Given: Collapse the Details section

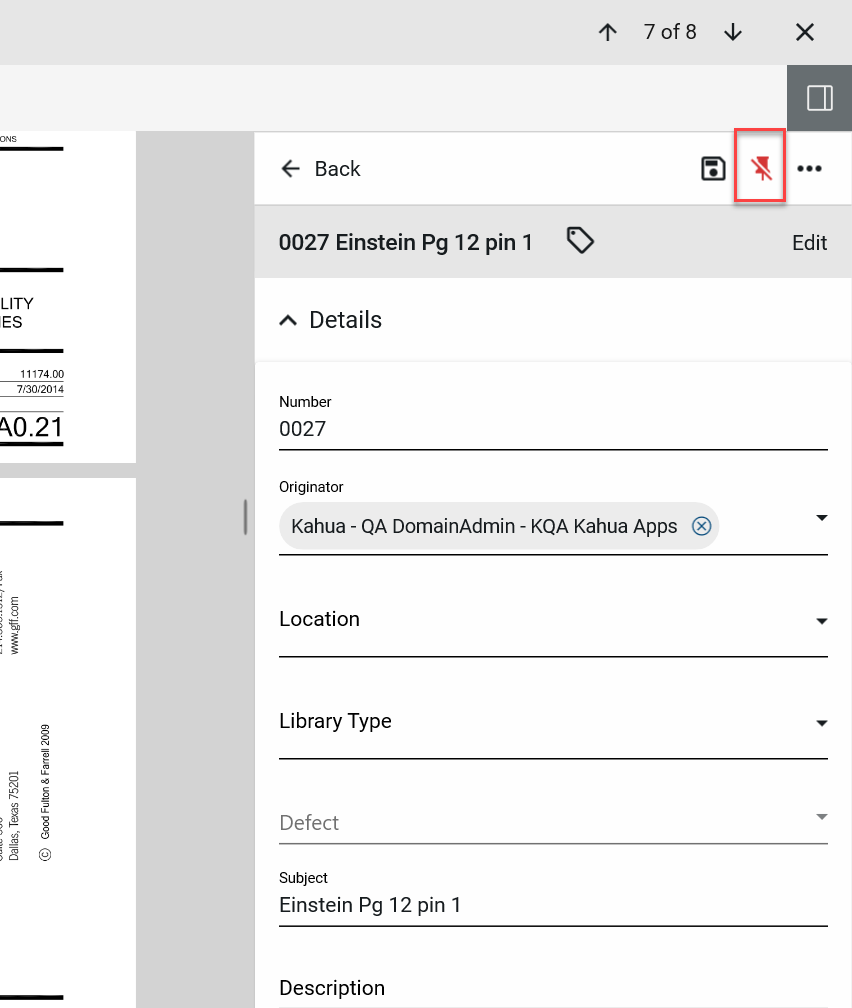Looking at the screenshot, I should coord(288,320).
